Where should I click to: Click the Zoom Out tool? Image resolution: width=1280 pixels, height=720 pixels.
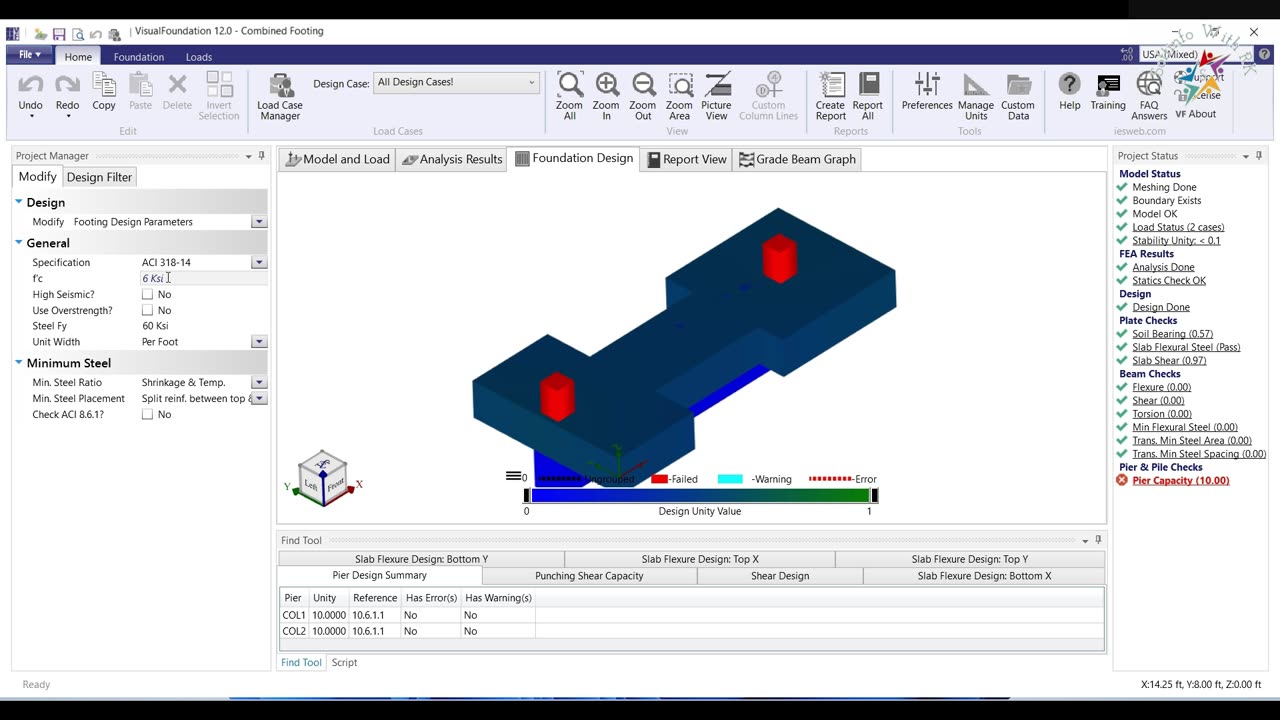643,84
